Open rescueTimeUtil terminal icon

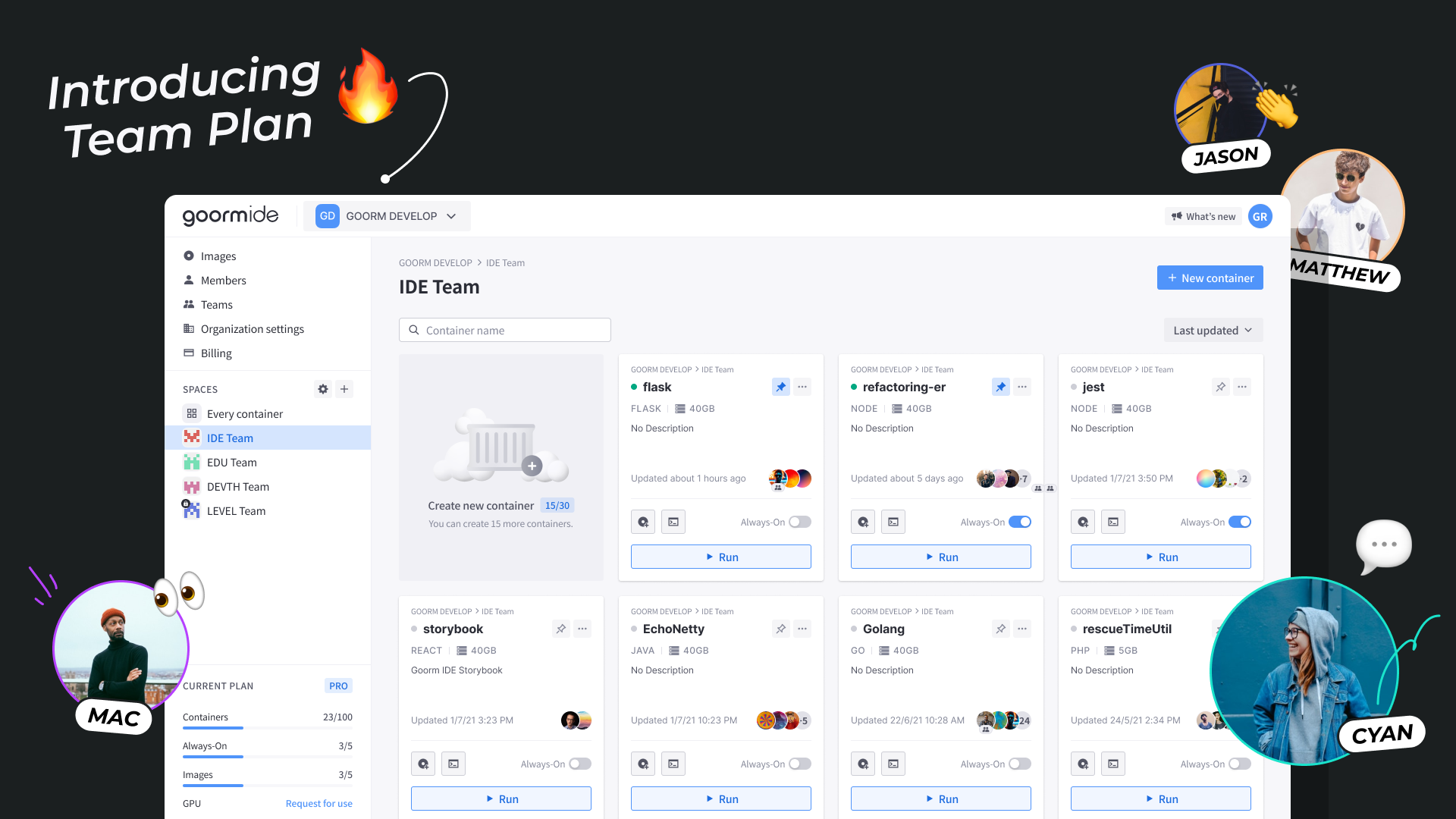pyautogui.click(x=1113, y=764)
